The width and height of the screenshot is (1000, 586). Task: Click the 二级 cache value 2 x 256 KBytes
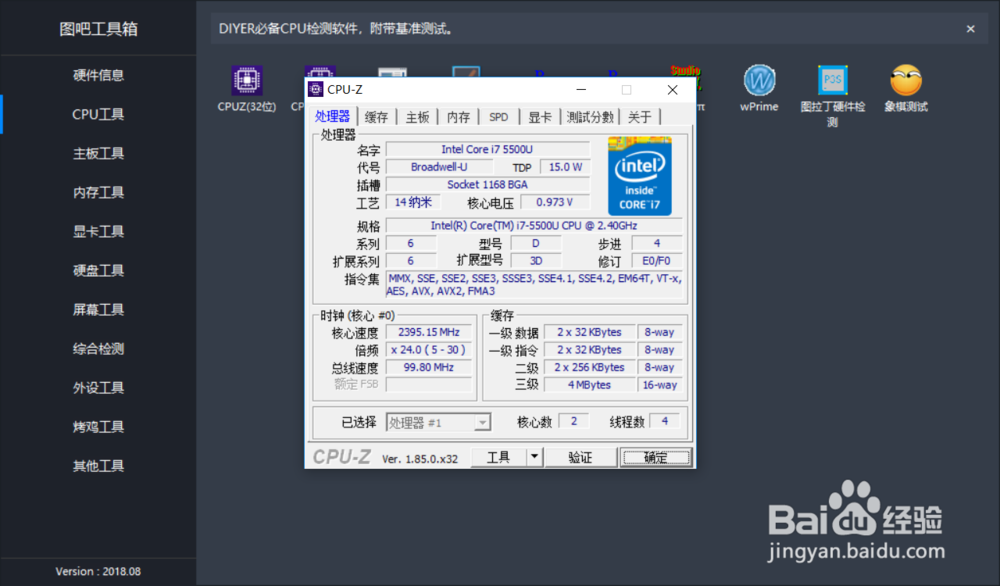pos(589,367)
